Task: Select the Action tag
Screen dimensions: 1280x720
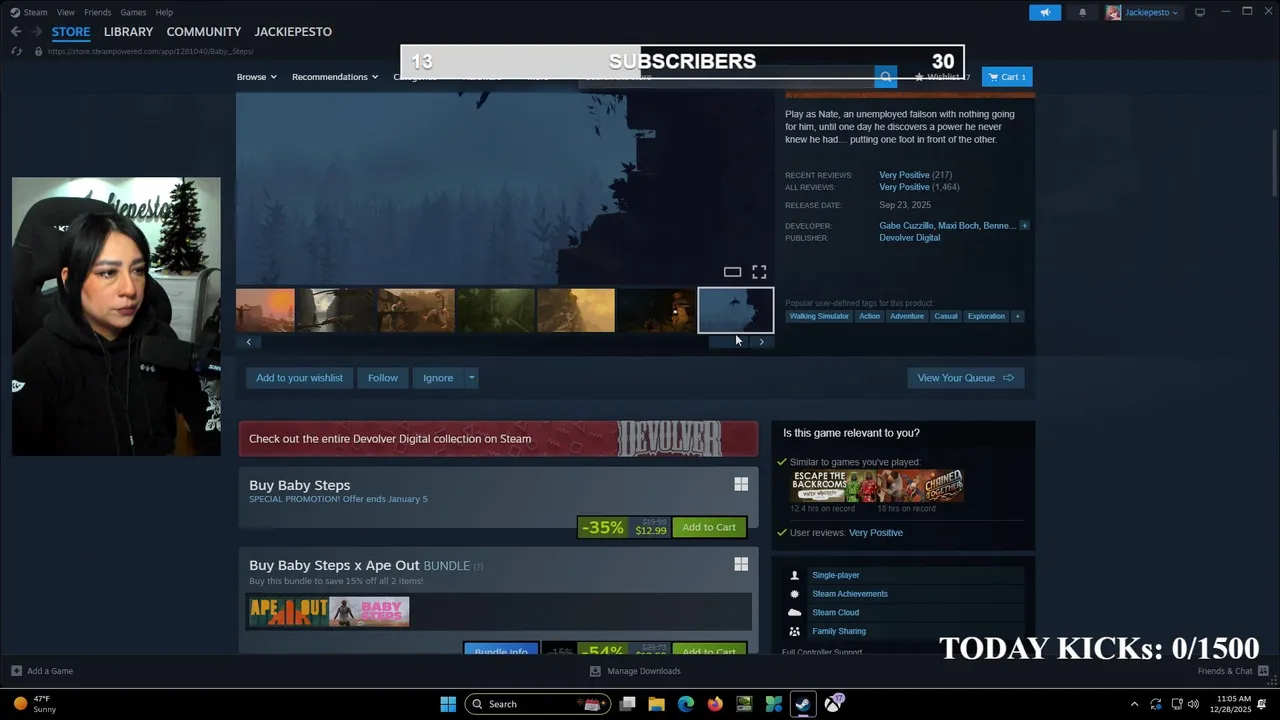Action: point(869,316)
